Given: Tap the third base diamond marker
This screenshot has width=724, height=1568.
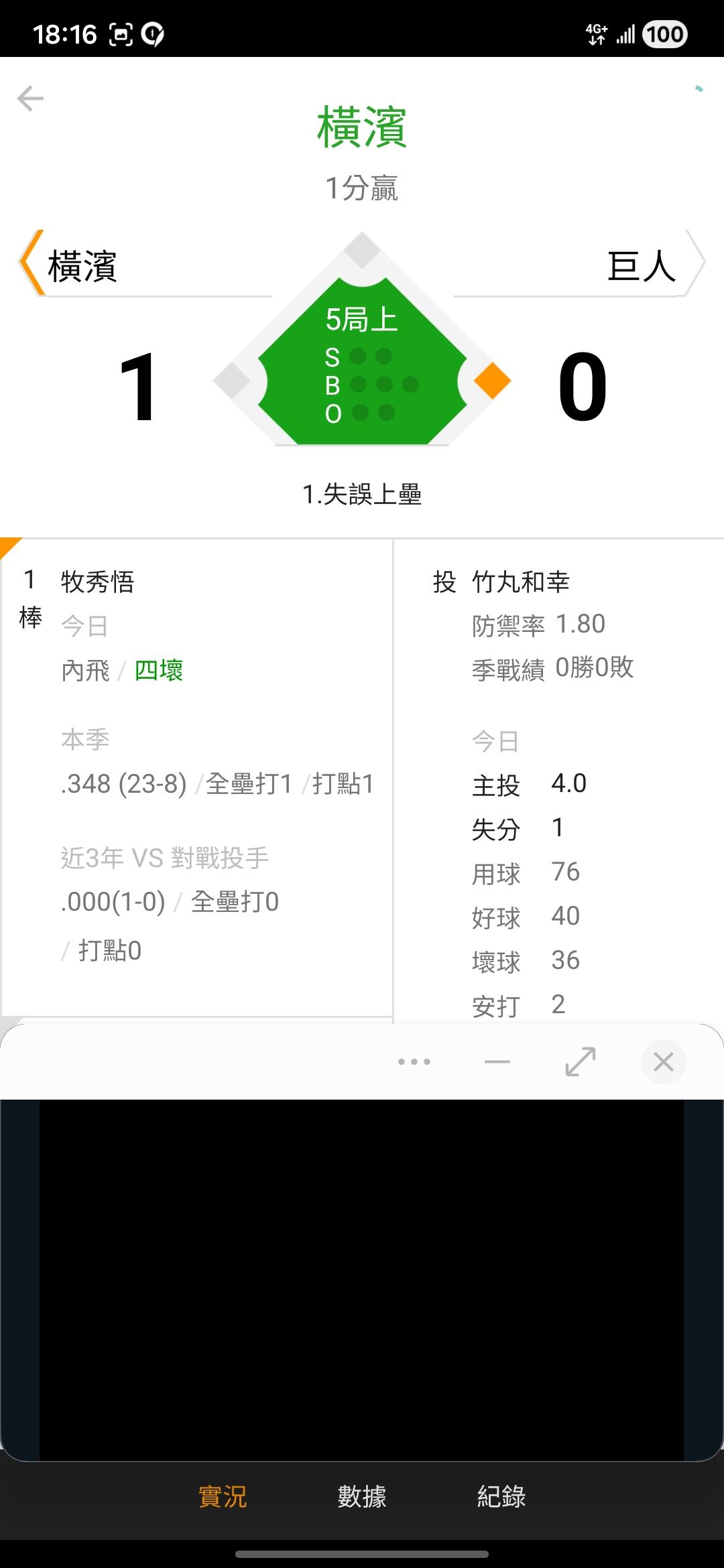Looking at the screenshot, I should coord(232,381).
